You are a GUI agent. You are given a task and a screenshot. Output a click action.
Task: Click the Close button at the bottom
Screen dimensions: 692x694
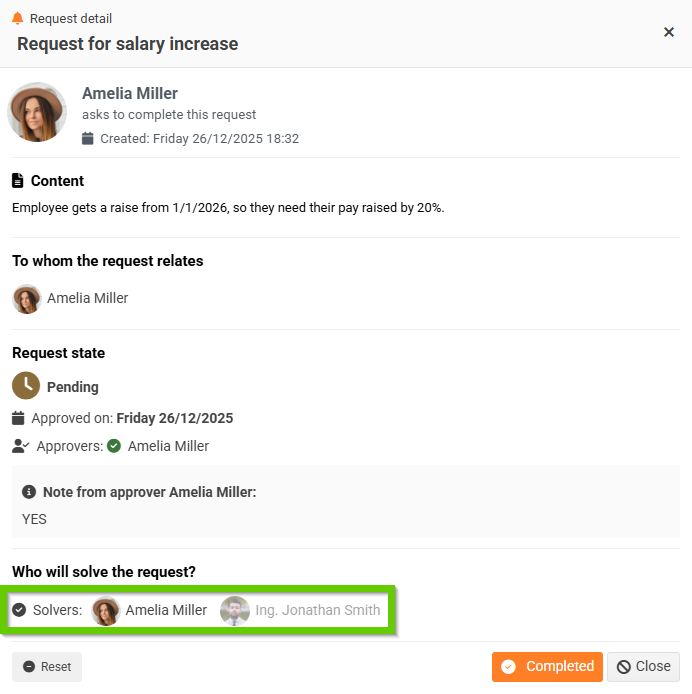643,667
